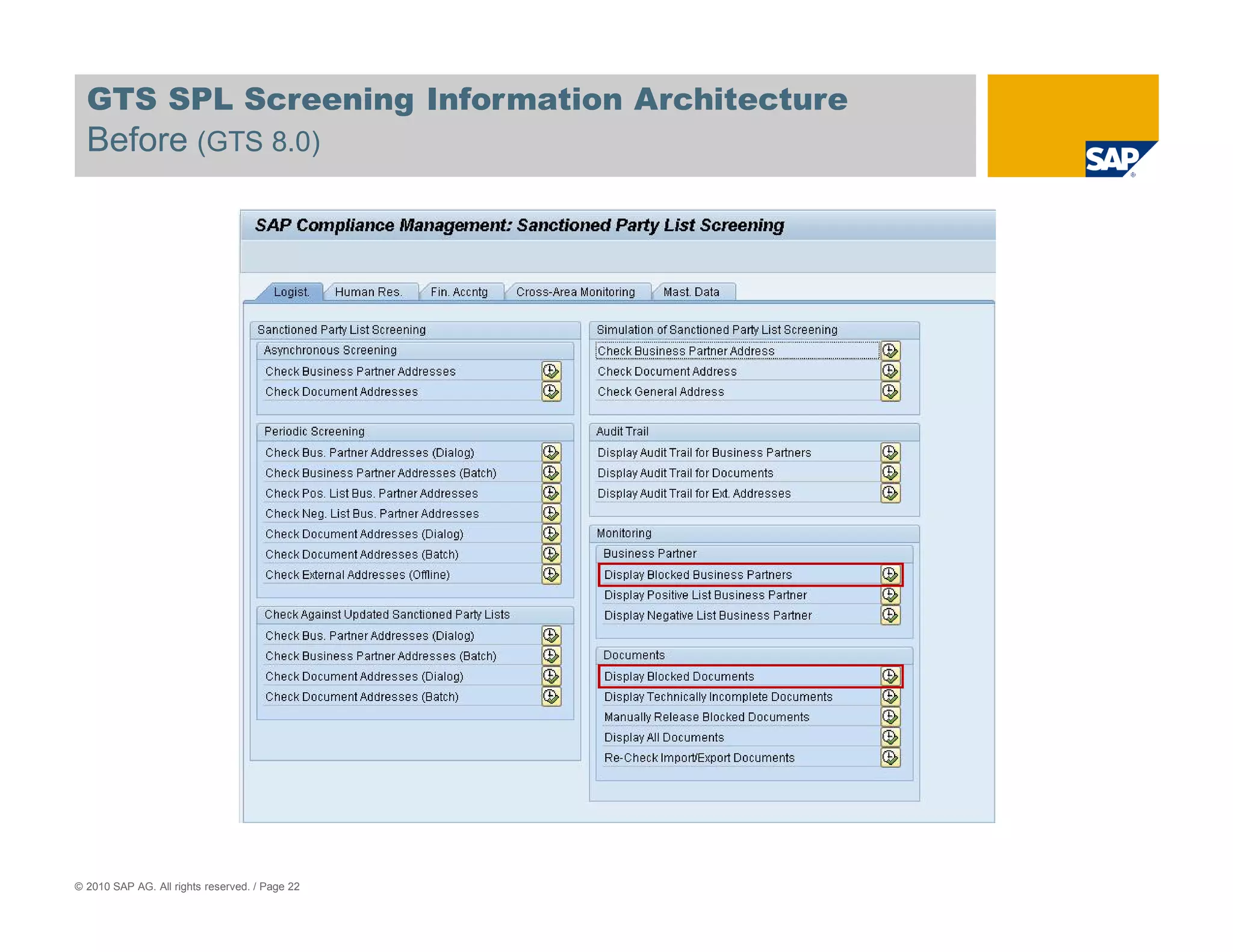1233x952 pixels.
Task: Click the Check Against Updated Sanctioned Party Lists header
Action: click(x=415, y=614)
